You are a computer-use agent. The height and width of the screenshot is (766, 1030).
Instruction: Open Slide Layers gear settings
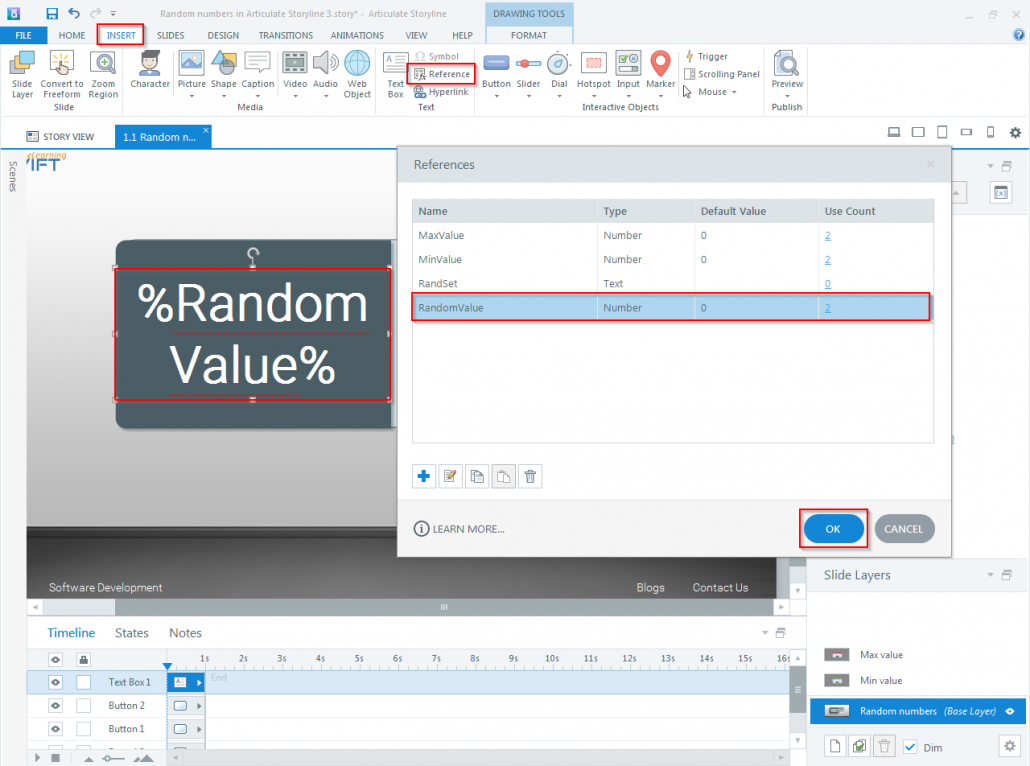[x=1008, y=746]
